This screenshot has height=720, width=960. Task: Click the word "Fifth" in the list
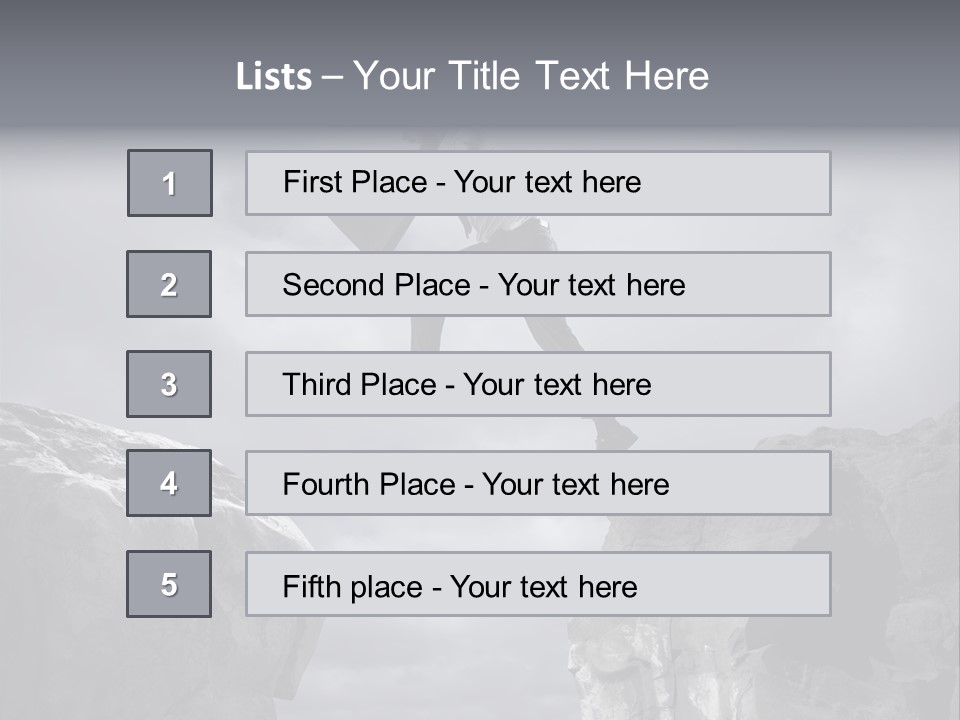[311, 586]
